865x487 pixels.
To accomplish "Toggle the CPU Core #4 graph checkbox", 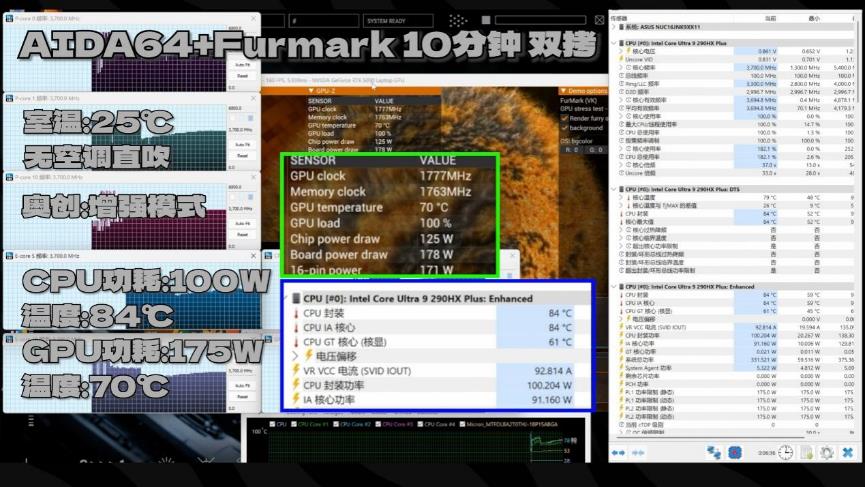I will (420, 424).
